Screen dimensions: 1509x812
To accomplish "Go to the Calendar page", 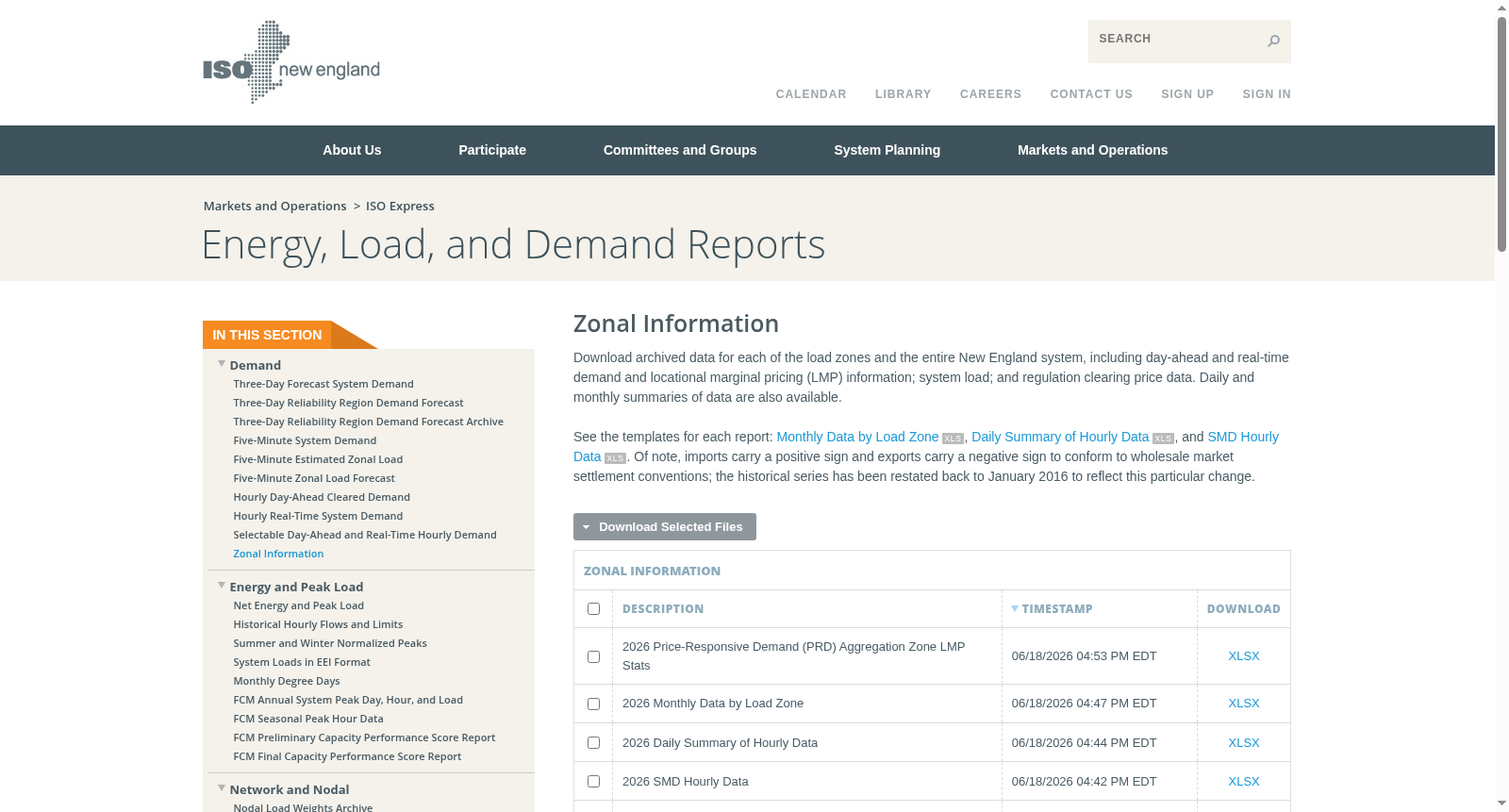I will (x=811, y=94).
